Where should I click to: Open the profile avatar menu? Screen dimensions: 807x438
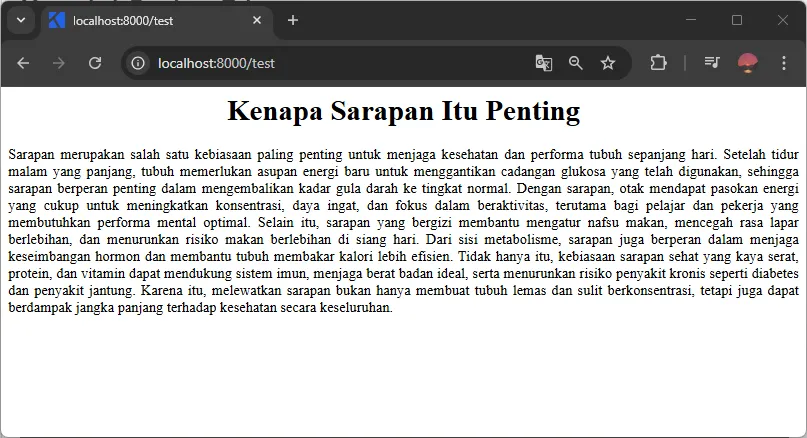coord(747,63)
